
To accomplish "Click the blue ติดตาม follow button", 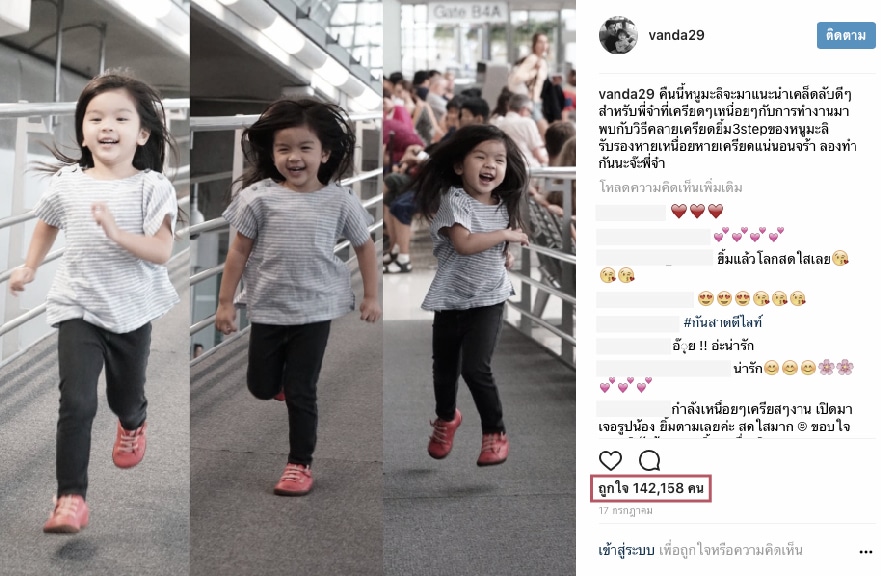I will (x=846, y=35).
